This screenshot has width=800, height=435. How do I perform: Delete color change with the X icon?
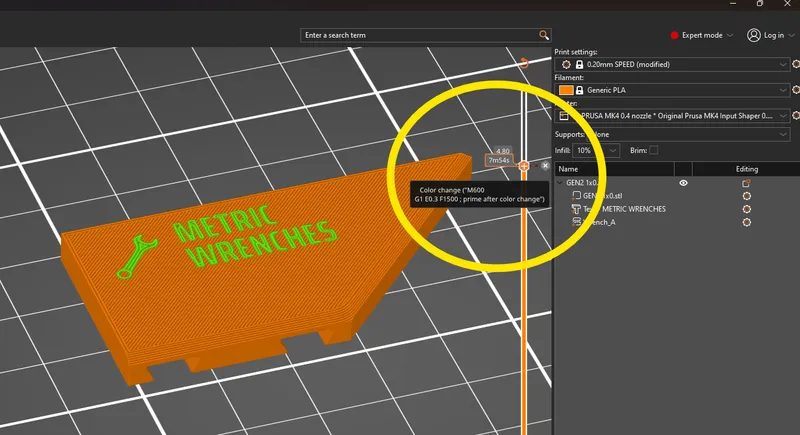pos(545,166)
